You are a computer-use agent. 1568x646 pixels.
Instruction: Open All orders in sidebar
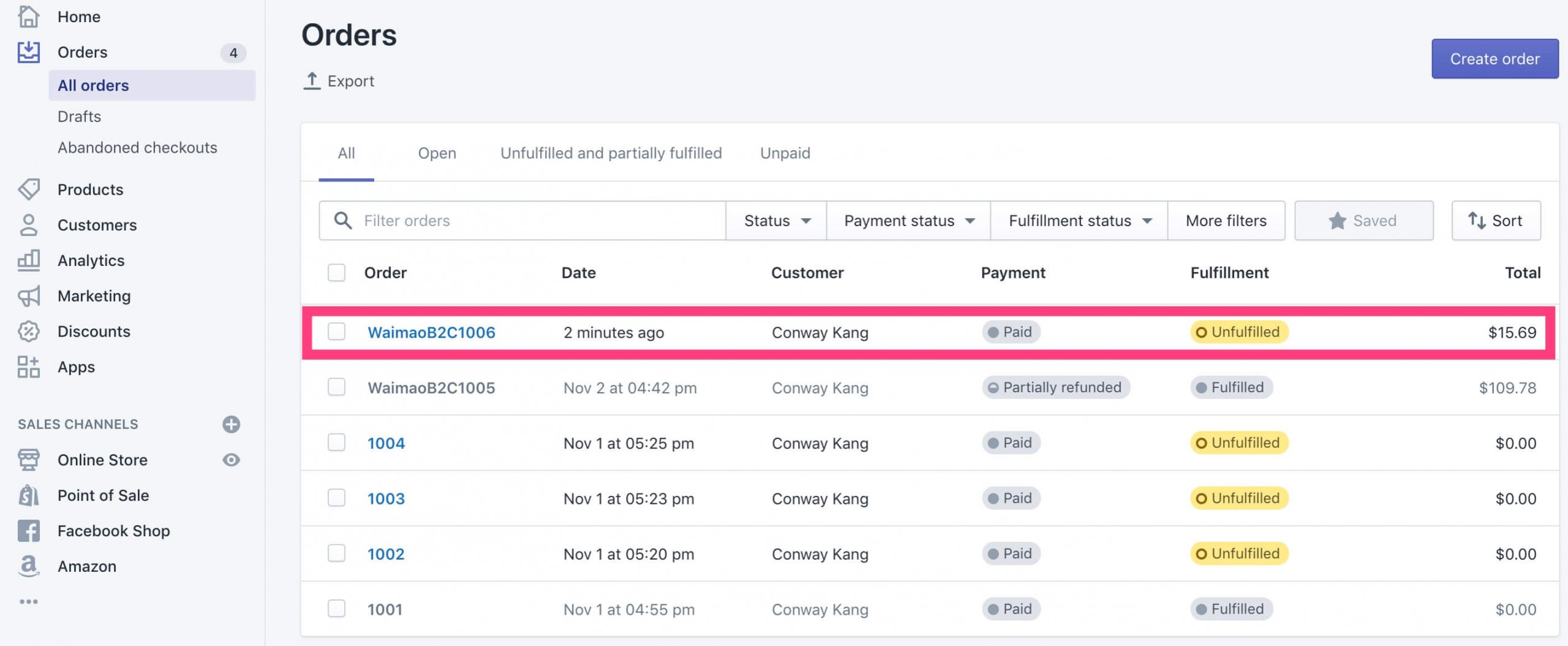152,85
